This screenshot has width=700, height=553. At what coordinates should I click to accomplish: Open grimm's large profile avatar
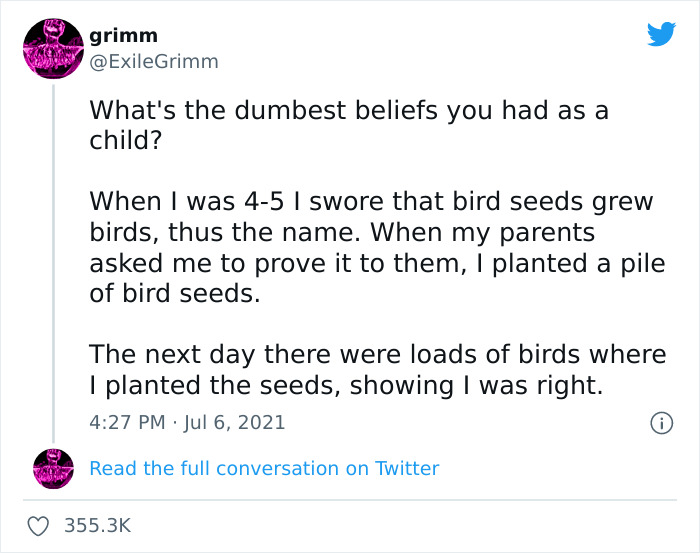point(53,49)
